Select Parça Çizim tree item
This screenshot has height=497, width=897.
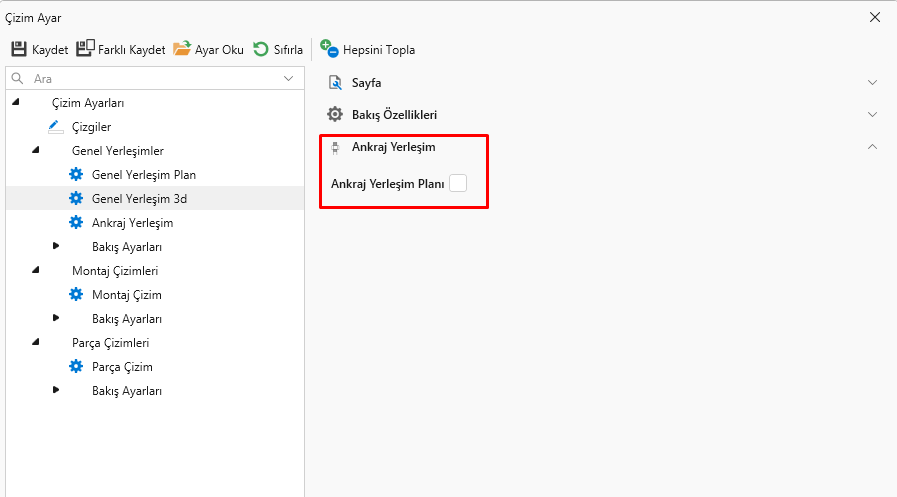tap(122, 367)
